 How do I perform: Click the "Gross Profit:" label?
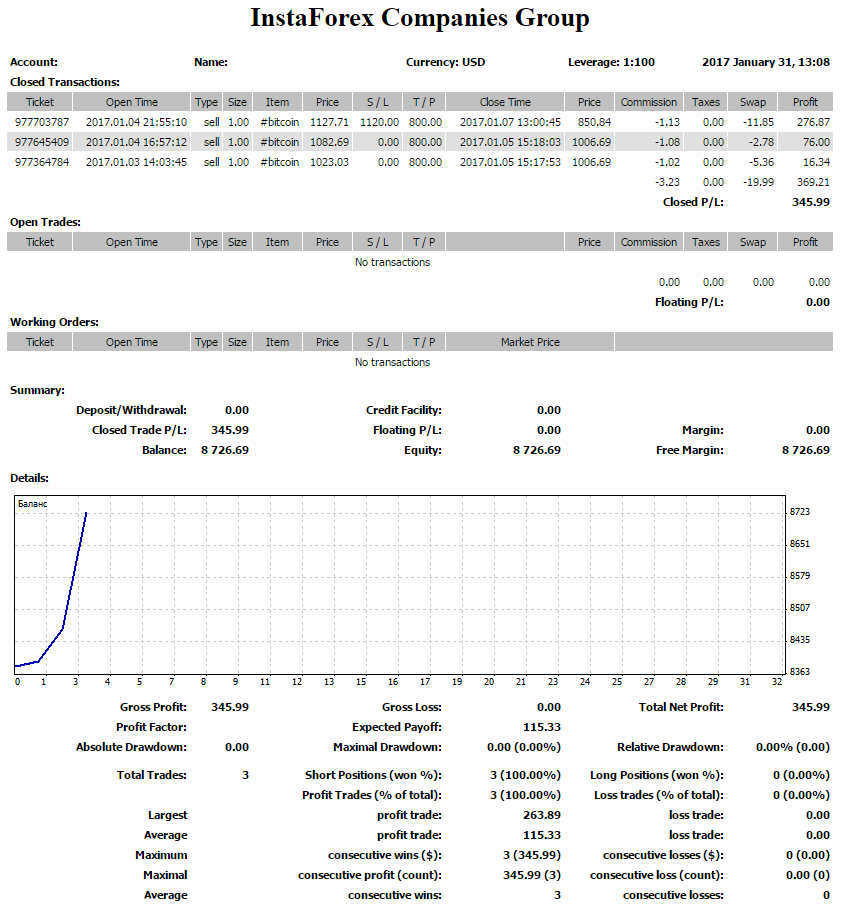click(x=153, y=707)
